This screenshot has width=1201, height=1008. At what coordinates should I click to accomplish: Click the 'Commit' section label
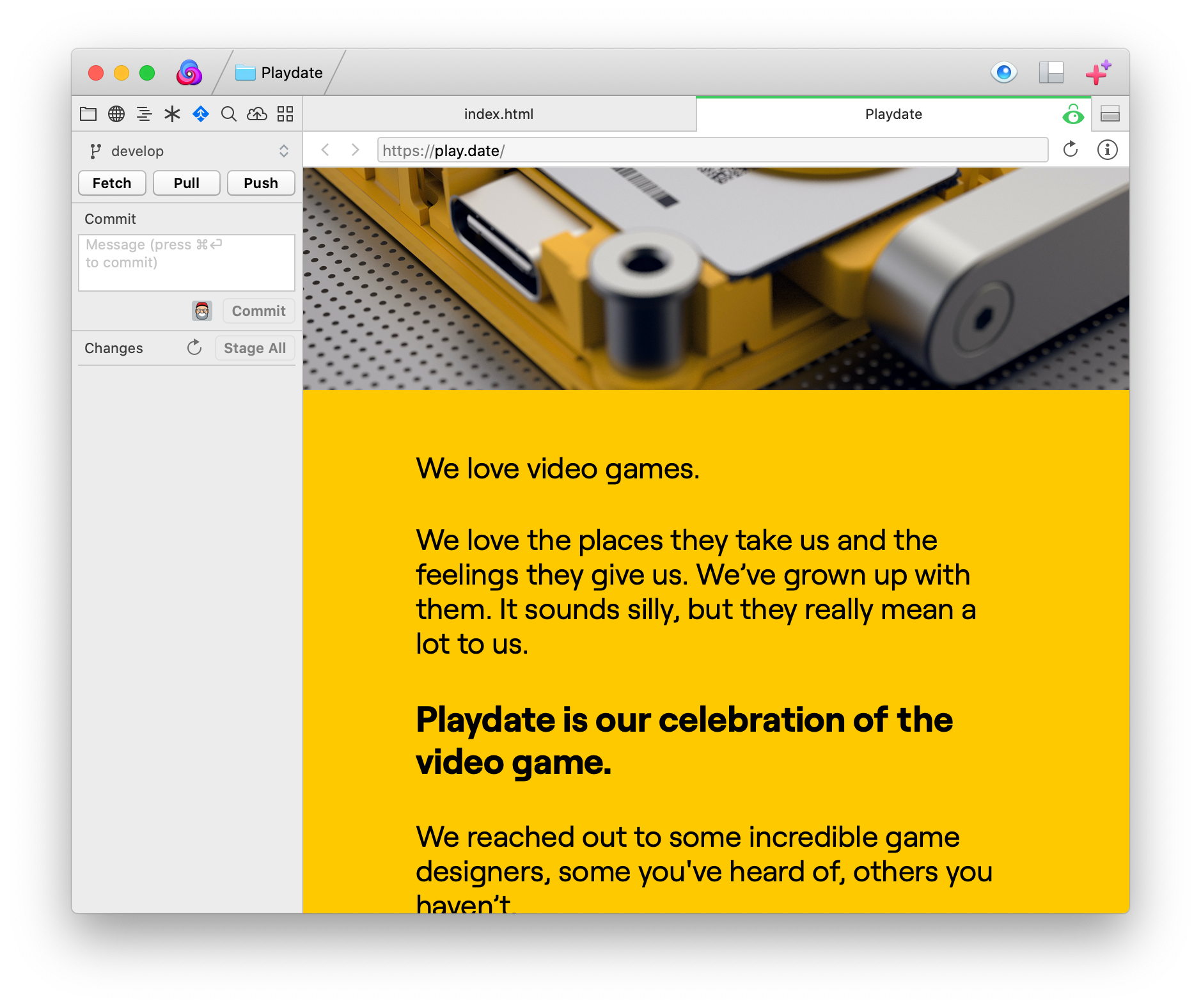coord(110,219)
